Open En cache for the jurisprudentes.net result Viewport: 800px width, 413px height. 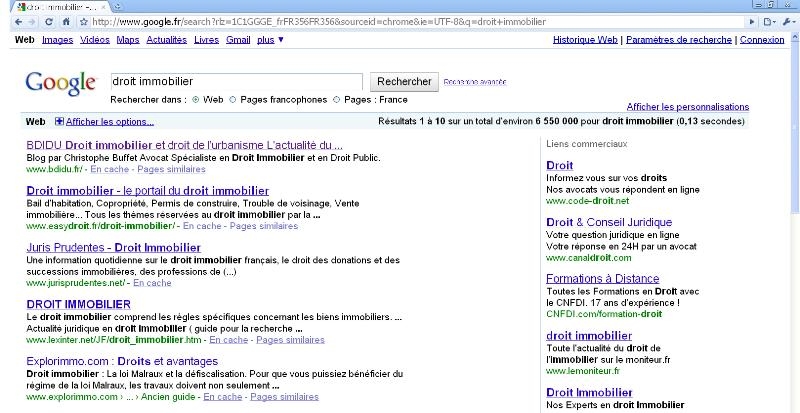pos(152,283)
